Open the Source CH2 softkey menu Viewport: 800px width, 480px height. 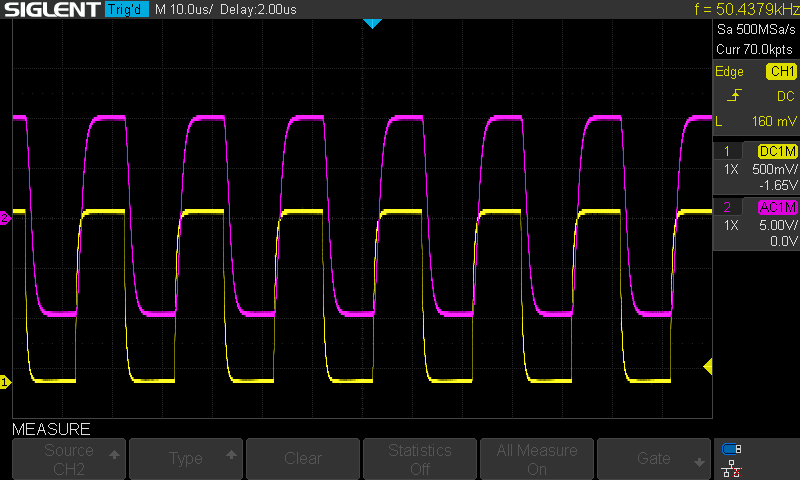point(69,459)
